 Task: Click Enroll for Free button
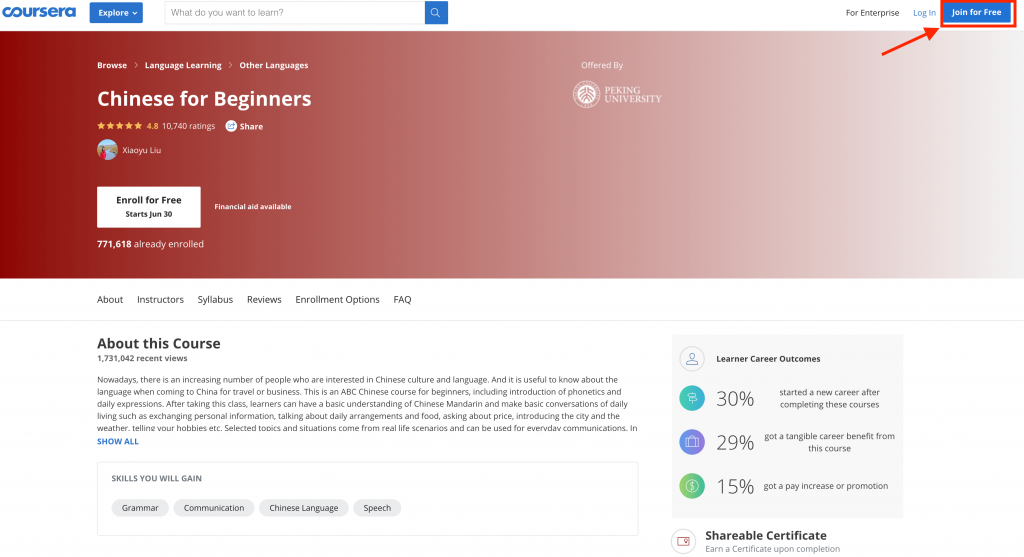tap(149, 207)
